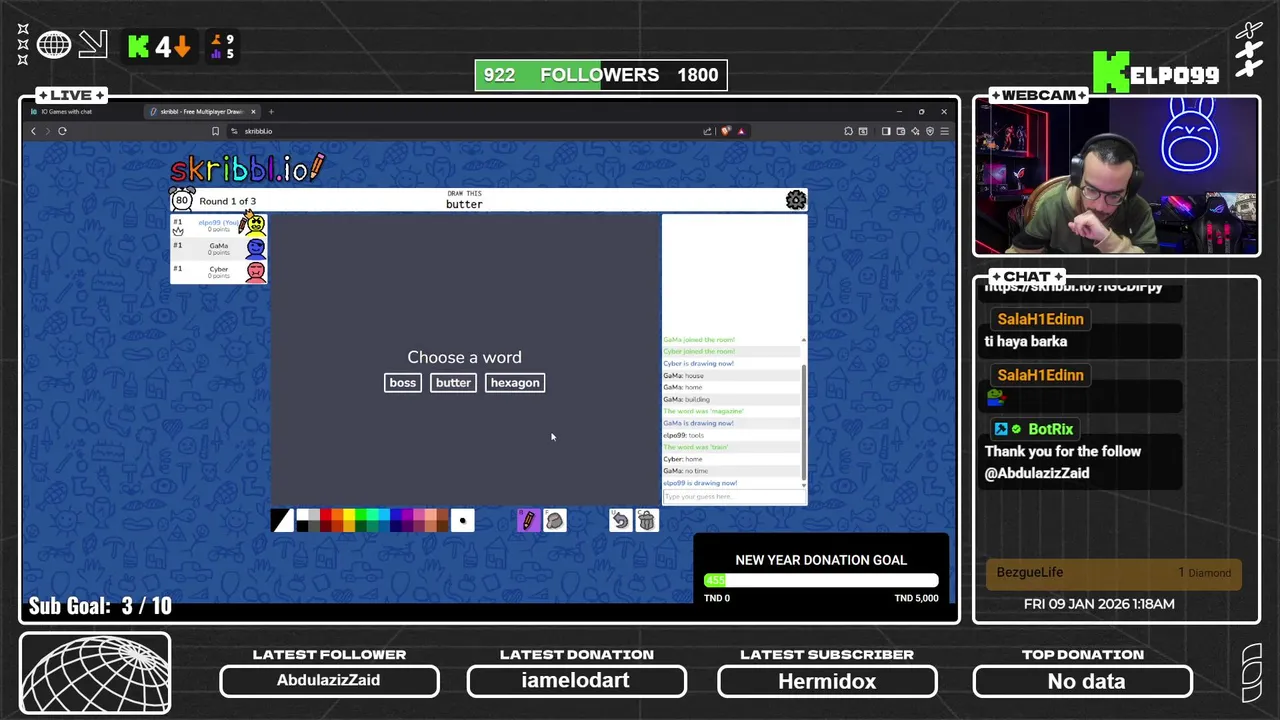Viewport: 1280px width, 720px height.
Task: Pick the yellow color swatch
Action: [x=349, y=514]
